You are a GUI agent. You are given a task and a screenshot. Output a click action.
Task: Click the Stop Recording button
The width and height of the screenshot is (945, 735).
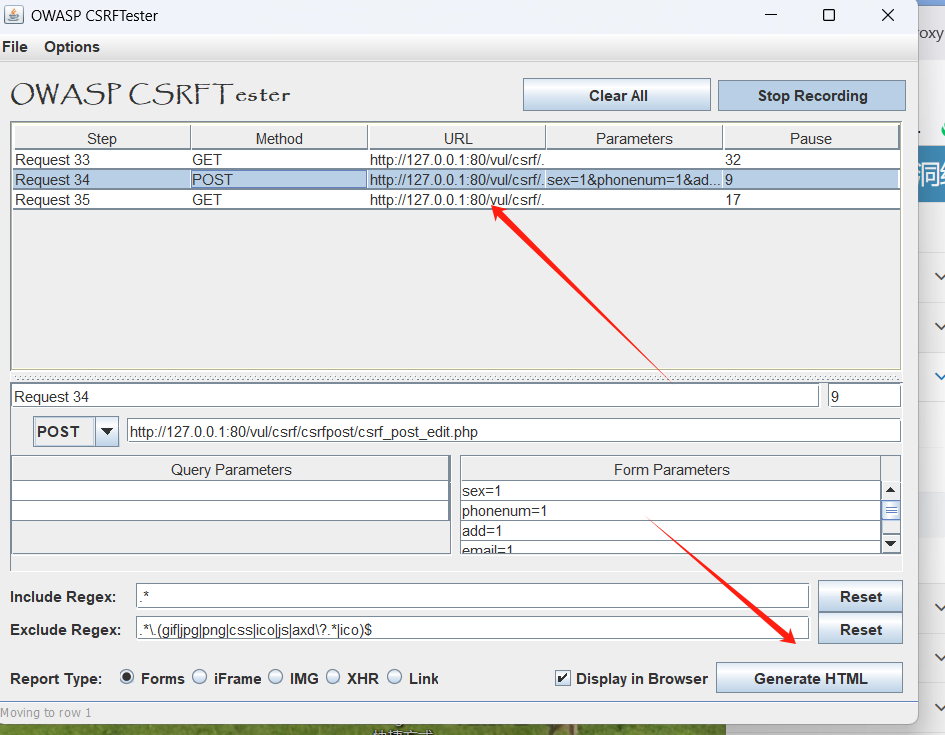pyautogui.click(x=812, y=95)
